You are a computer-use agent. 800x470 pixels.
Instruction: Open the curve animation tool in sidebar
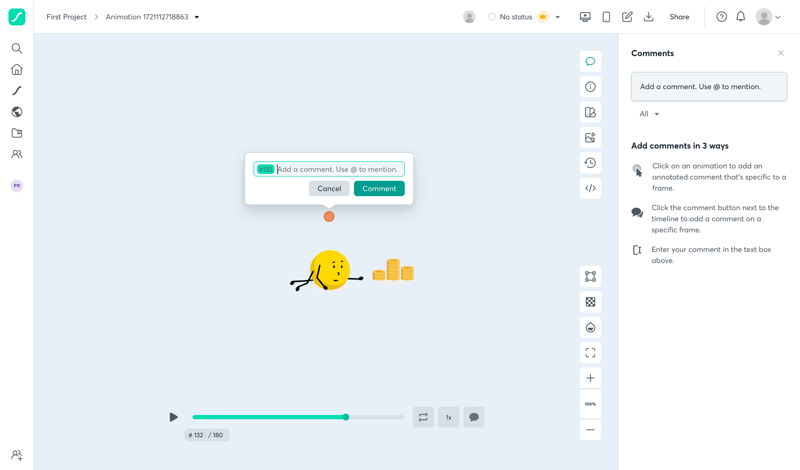point(17,91)
